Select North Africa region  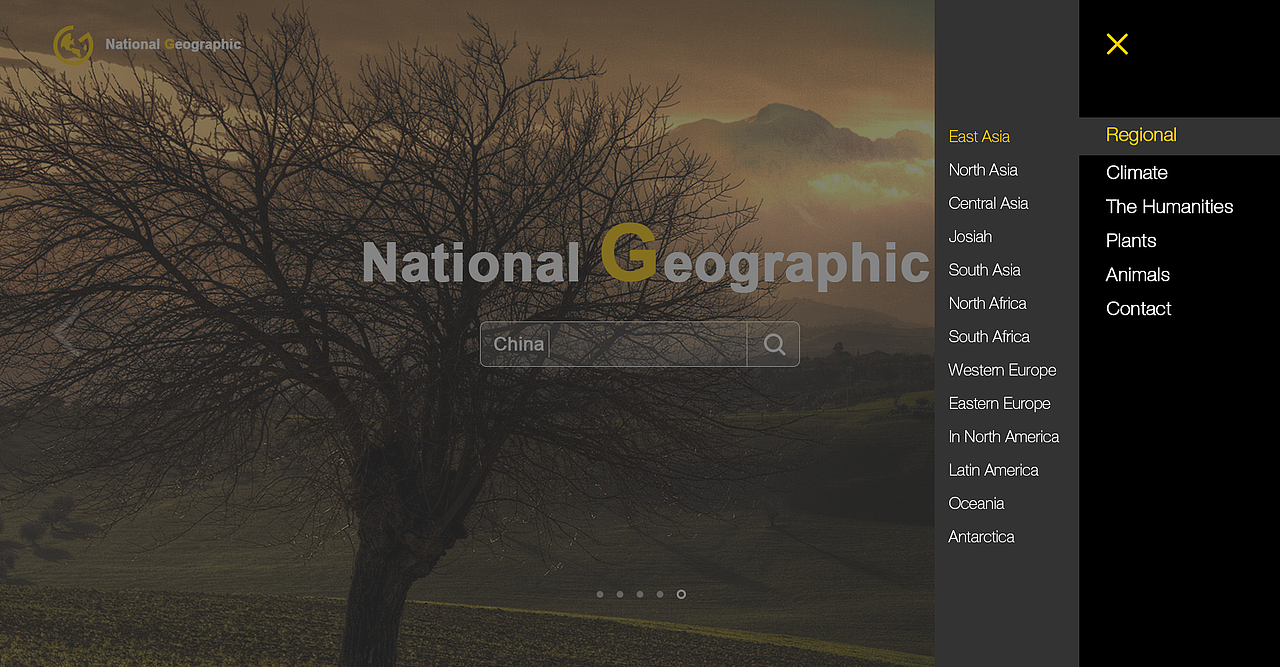click(x=987, y=303)
